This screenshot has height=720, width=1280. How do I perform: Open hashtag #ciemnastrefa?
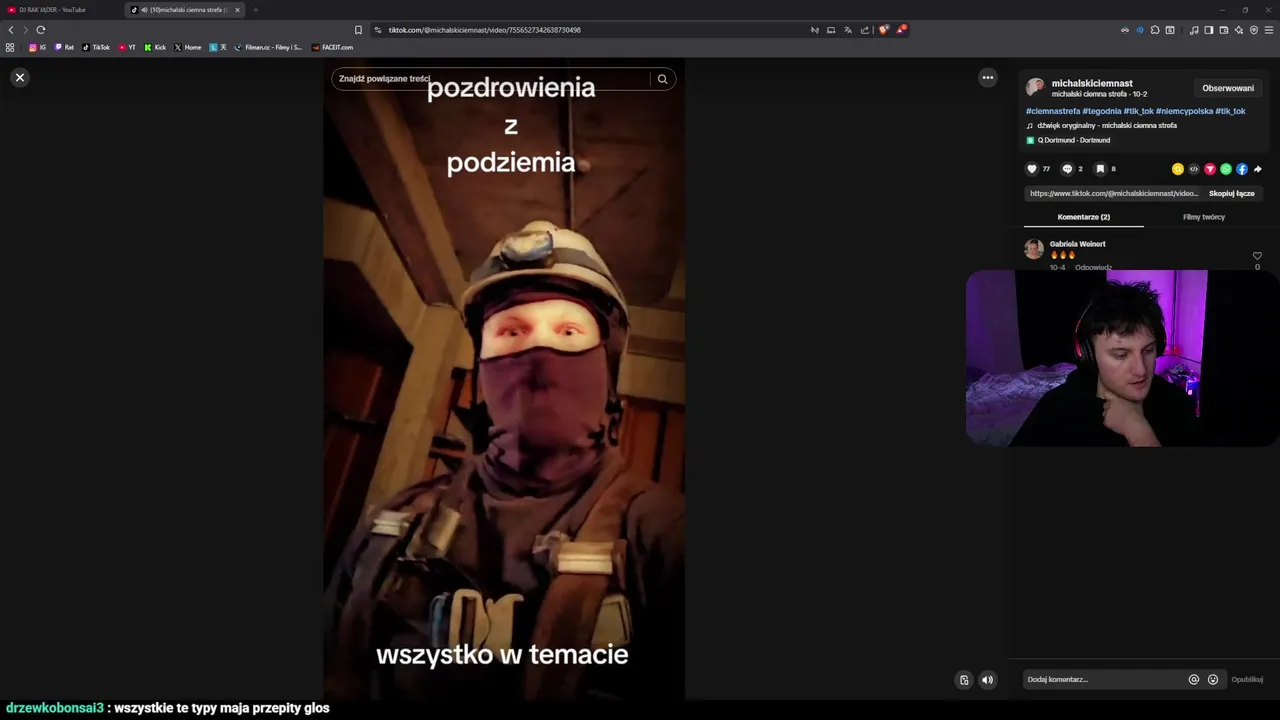(x=1053, y=111)
